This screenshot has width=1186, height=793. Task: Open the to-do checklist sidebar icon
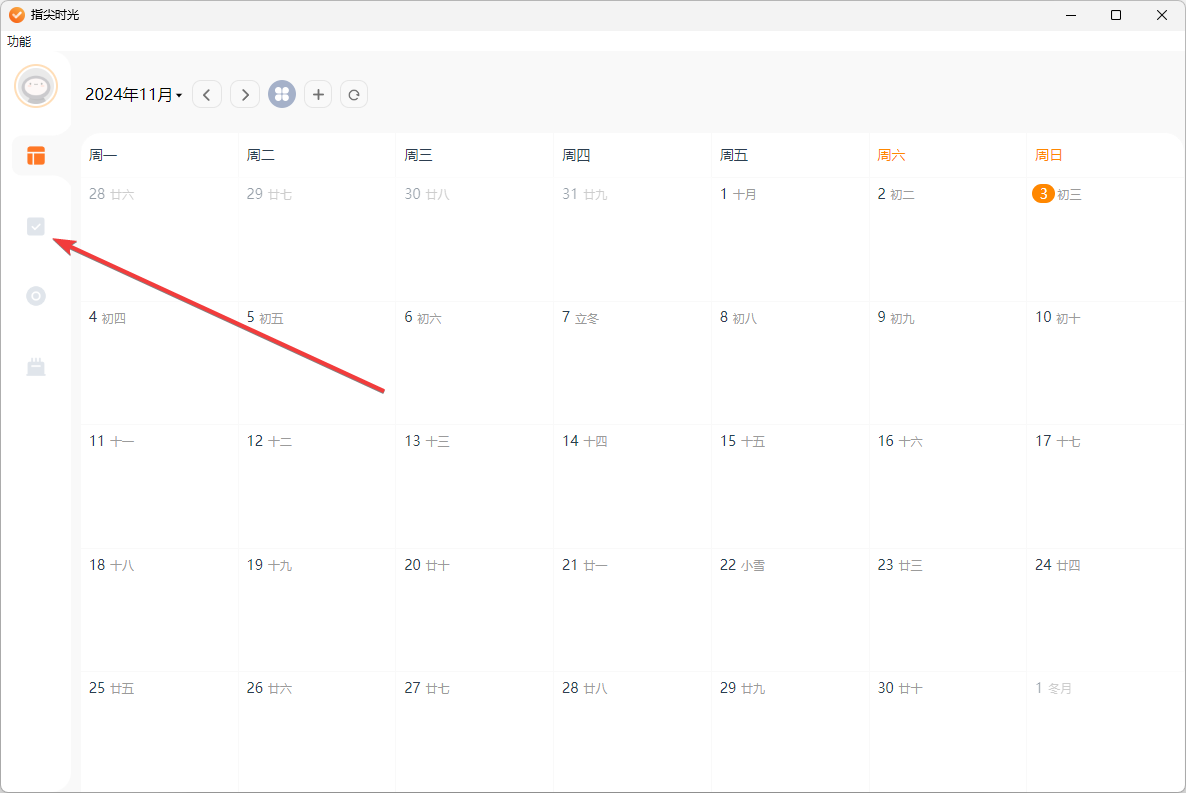coord(36,226)
